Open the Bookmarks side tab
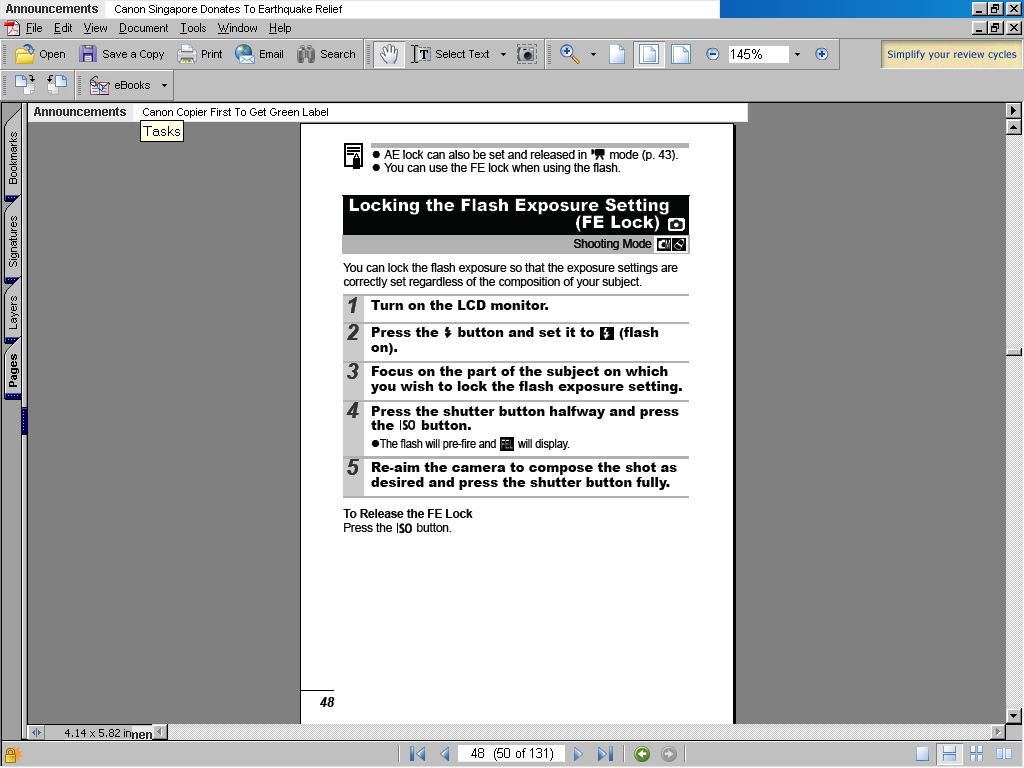The image size is (1024, 768). point(13,157)
